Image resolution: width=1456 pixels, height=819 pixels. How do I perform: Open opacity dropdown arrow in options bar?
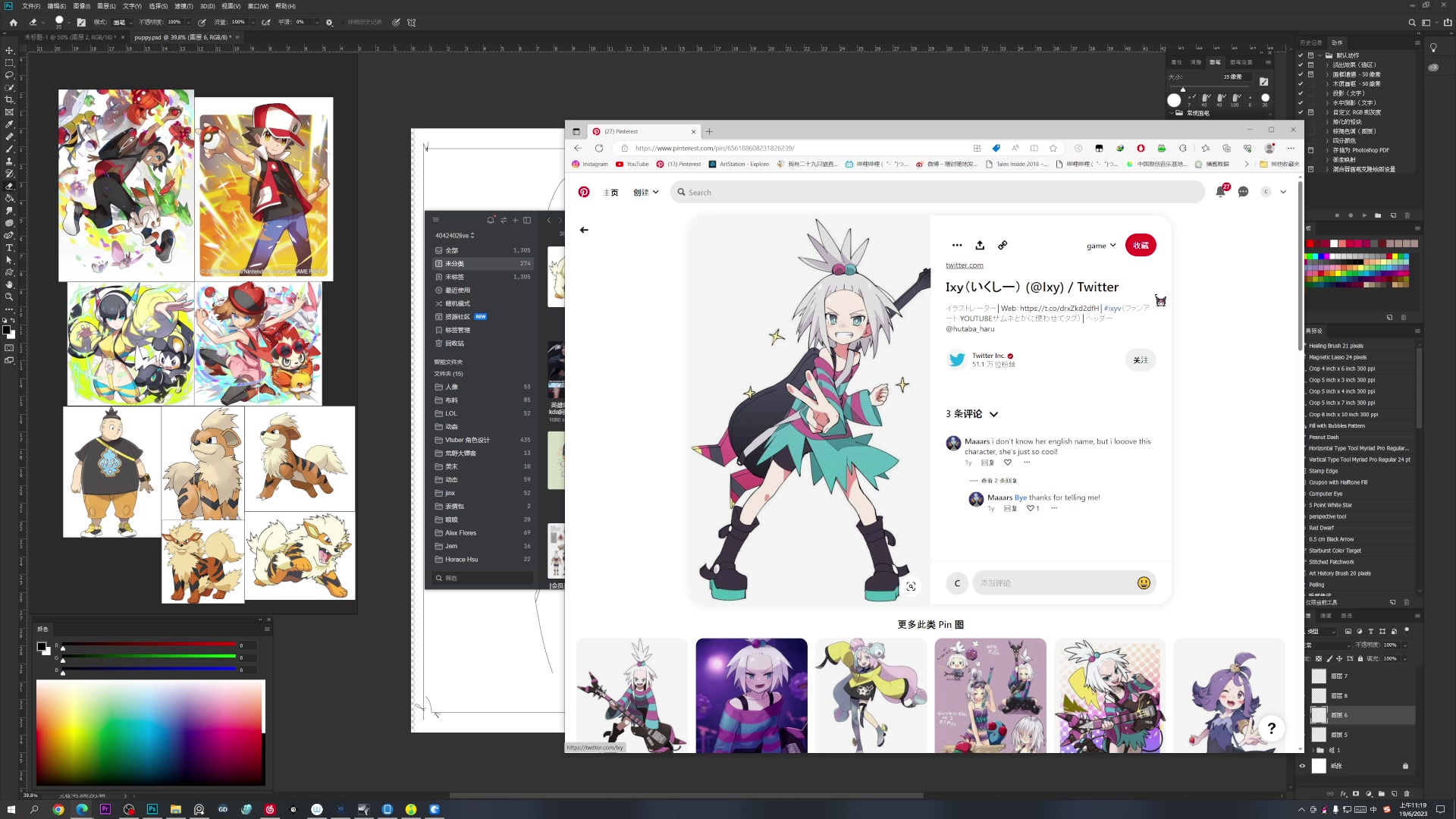pyautogui.click(x=189, y=23)
